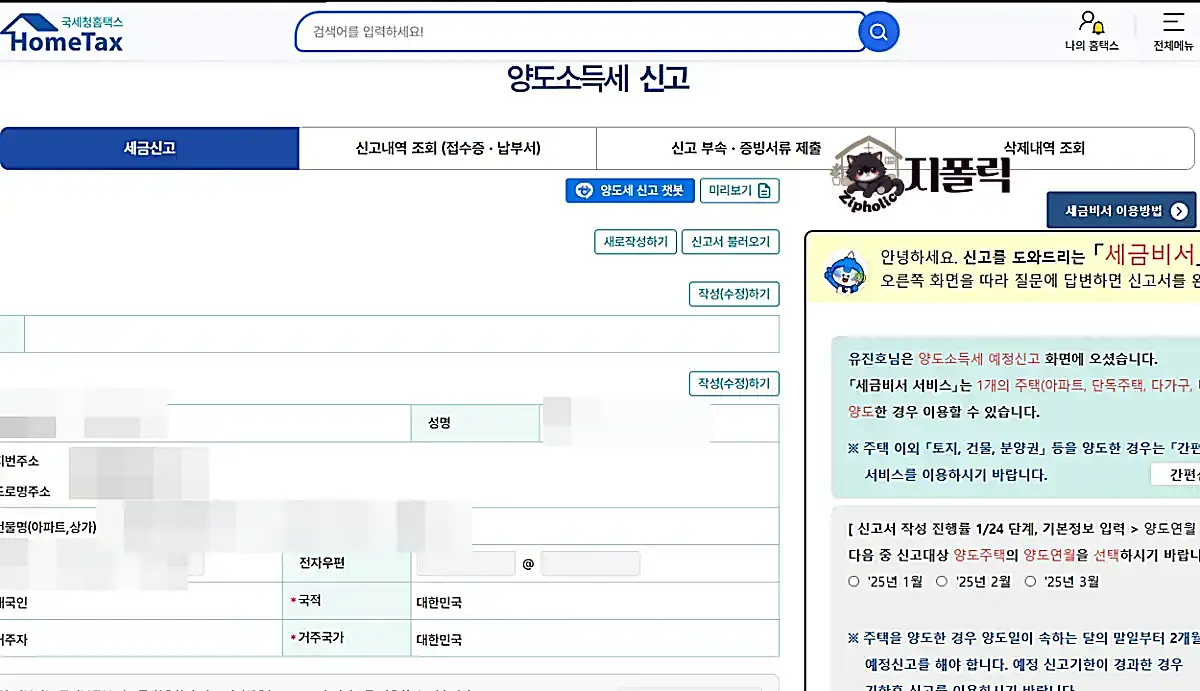Click the 신고서 불러오기 button
The height and width of the screenshot is (691, 1200).
[x=731, y=241]
